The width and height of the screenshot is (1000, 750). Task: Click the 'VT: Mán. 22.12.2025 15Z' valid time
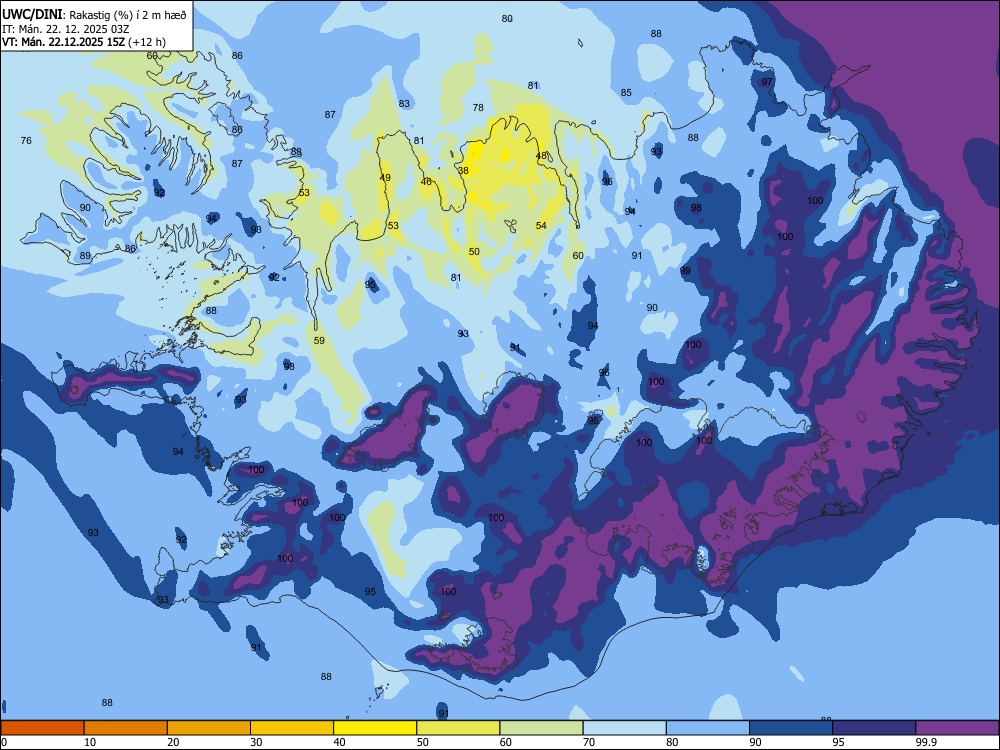pos(63,42)
